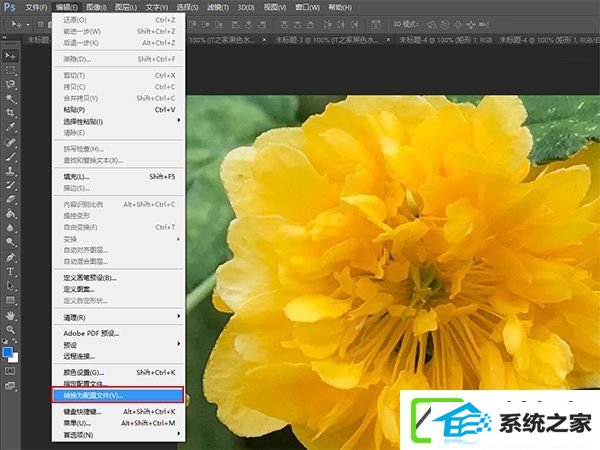Viewport: 600px width, 450px height.
Task: Select the Brush tool
Action: 10,157
